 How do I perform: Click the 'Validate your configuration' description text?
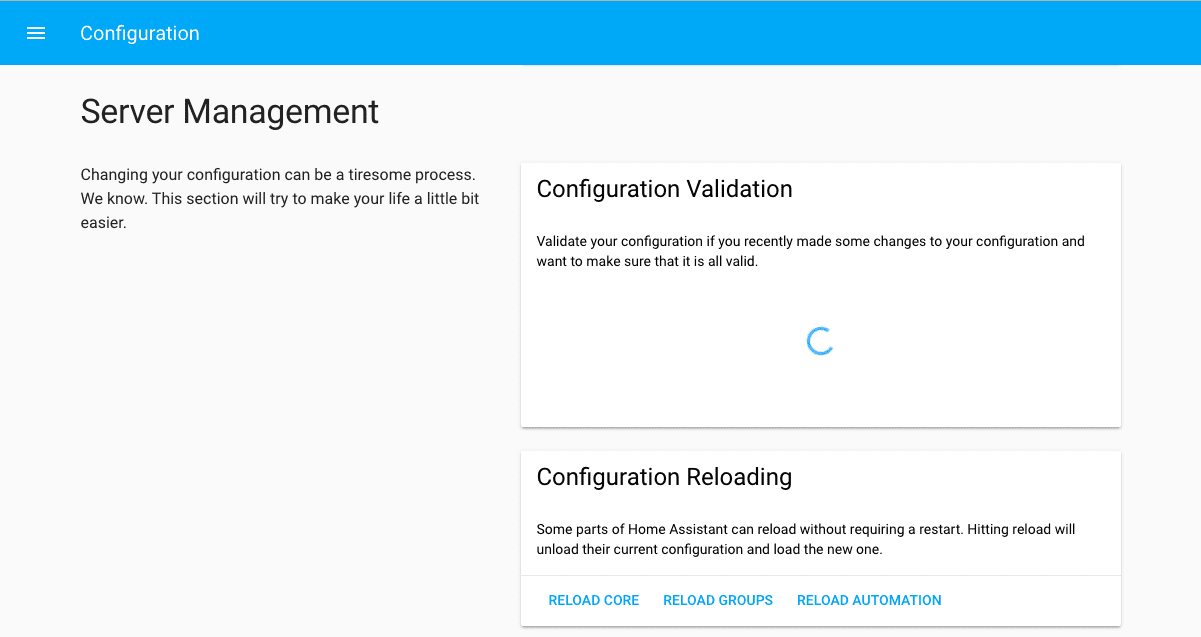pos(810,241)
